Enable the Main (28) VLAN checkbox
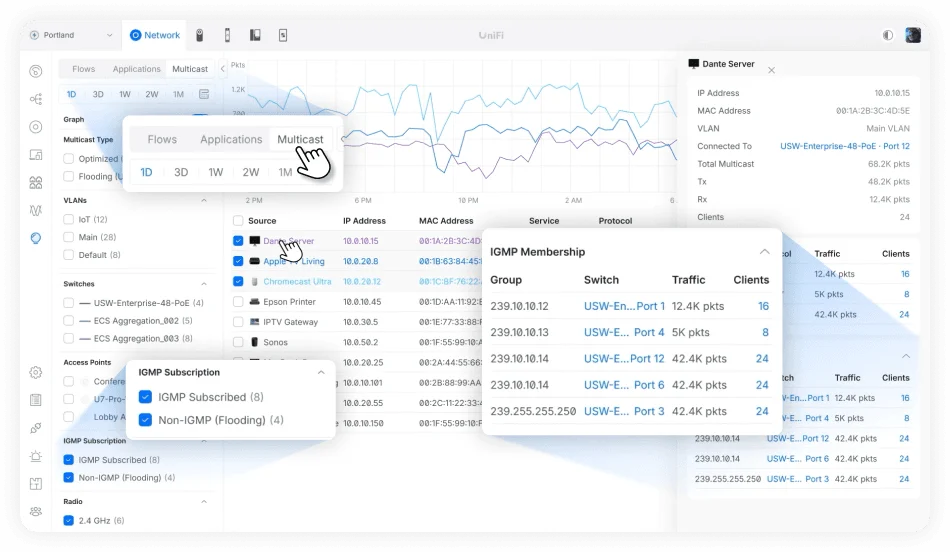Viewport: 950px width, 552px height. click(x=68, y=237)
